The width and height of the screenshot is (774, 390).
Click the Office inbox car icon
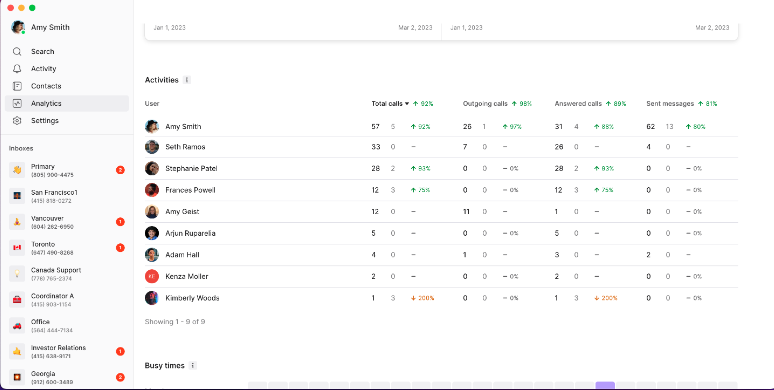[x=17, y=325]
